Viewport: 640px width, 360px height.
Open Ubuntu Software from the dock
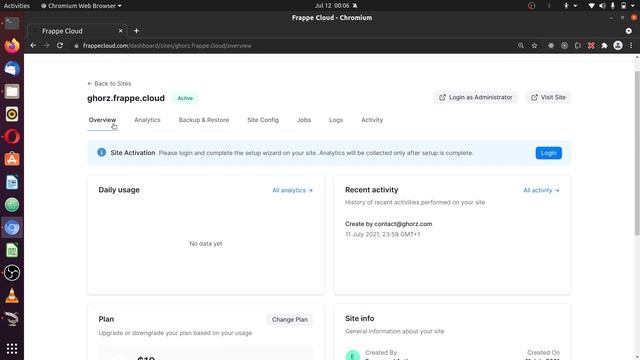12,159
